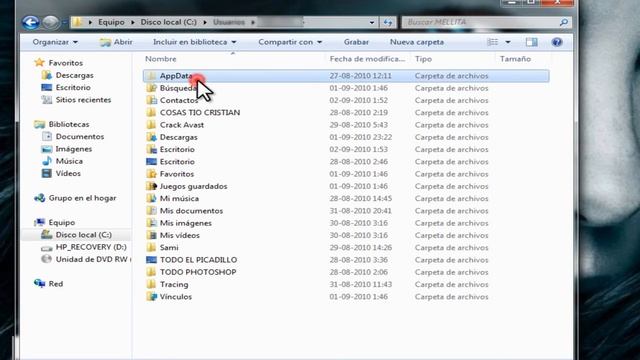Click the Unidad de DVD RW disc icon

[x=47, y=259]
